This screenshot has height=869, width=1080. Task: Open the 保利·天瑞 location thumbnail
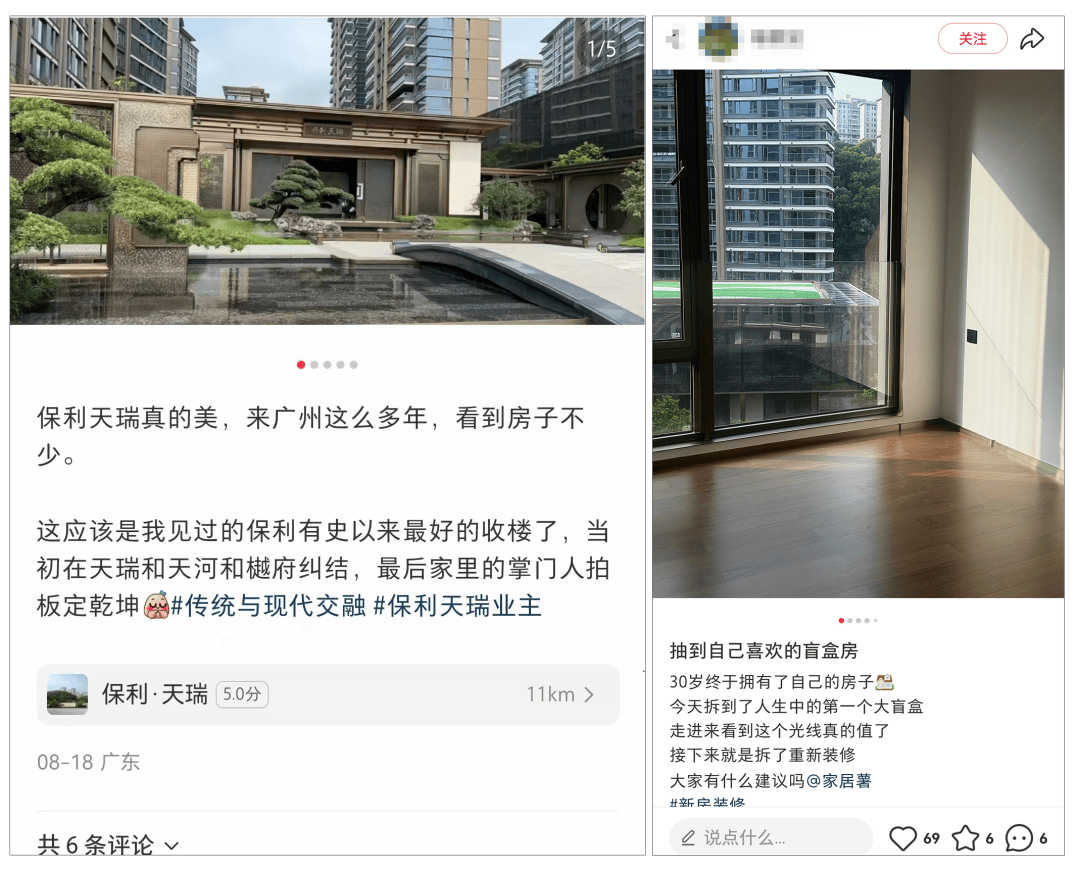click(67, 694)
